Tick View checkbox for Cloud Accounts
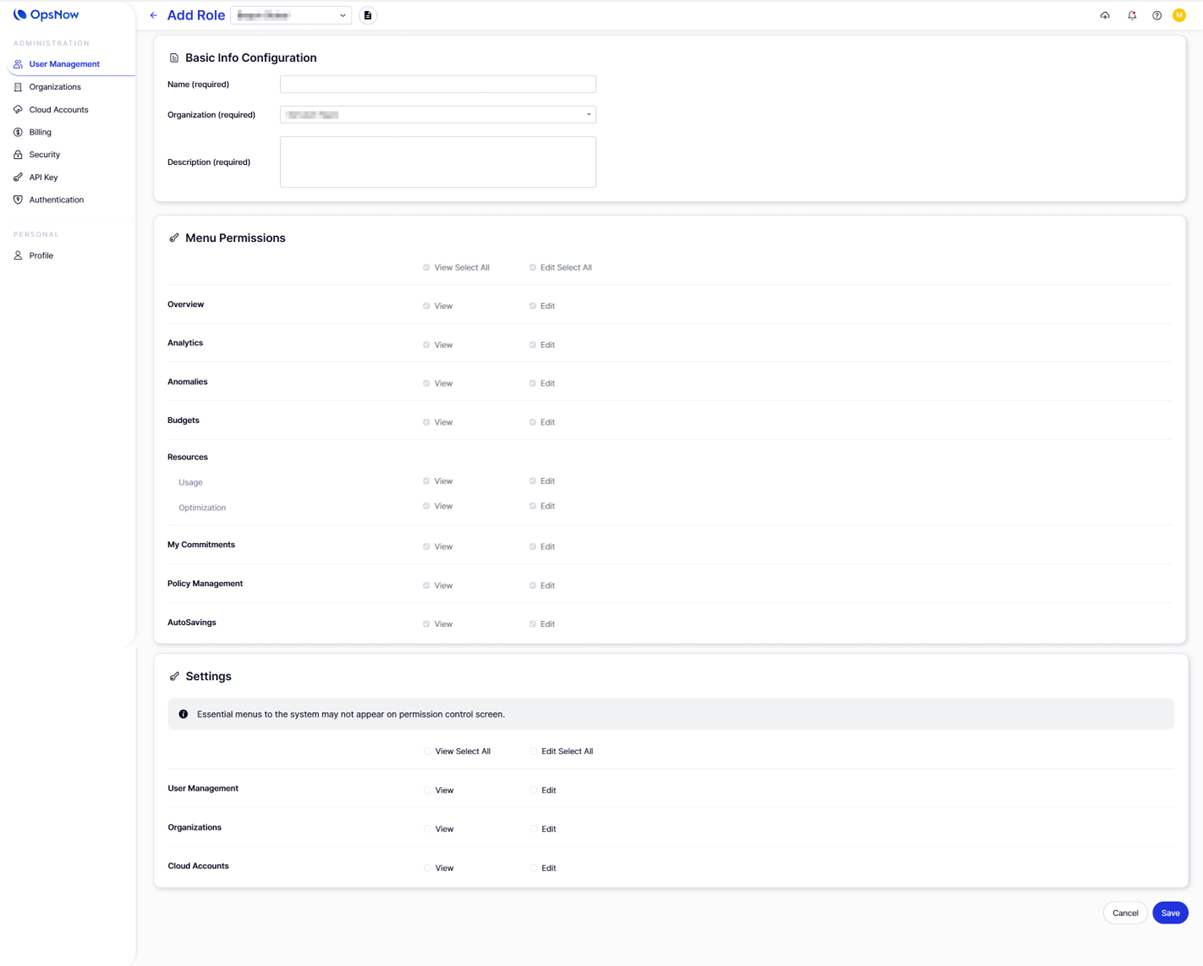Image resolution: width=1203 pixels, height=966 pixels. tap(428, 868)
